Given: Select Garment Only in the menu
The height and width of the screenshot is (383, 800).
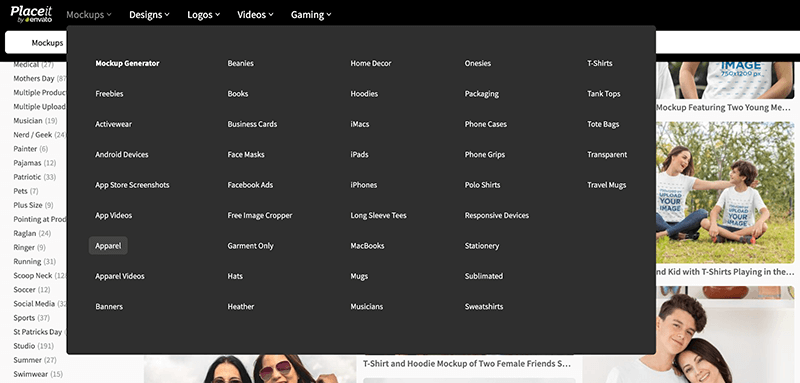Looking at the screenshot, I should pos(251,246).
